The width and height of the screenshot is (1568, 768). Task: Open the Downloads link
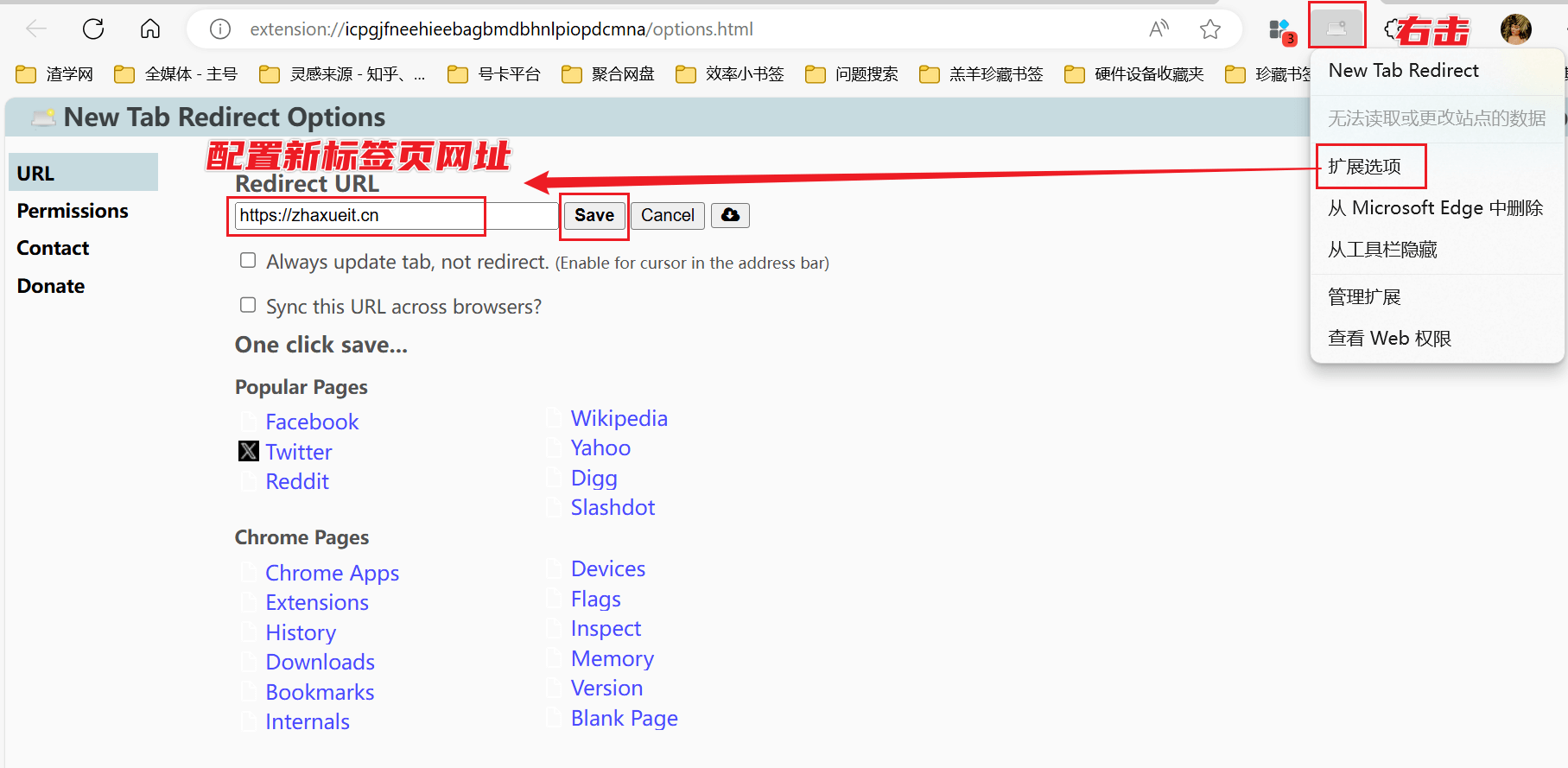pyautogui.click(x=321, y=662)
